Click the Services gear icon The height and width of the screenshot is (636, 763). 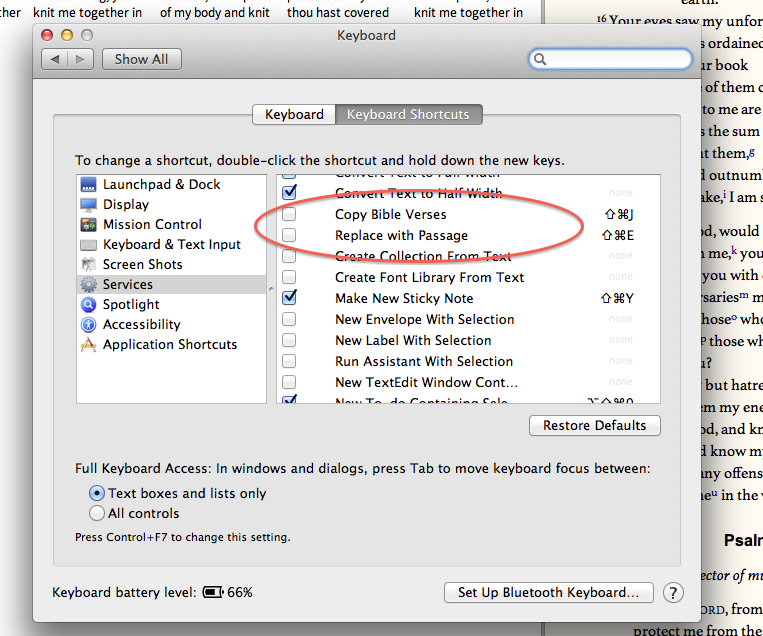(x=88, y=284)
